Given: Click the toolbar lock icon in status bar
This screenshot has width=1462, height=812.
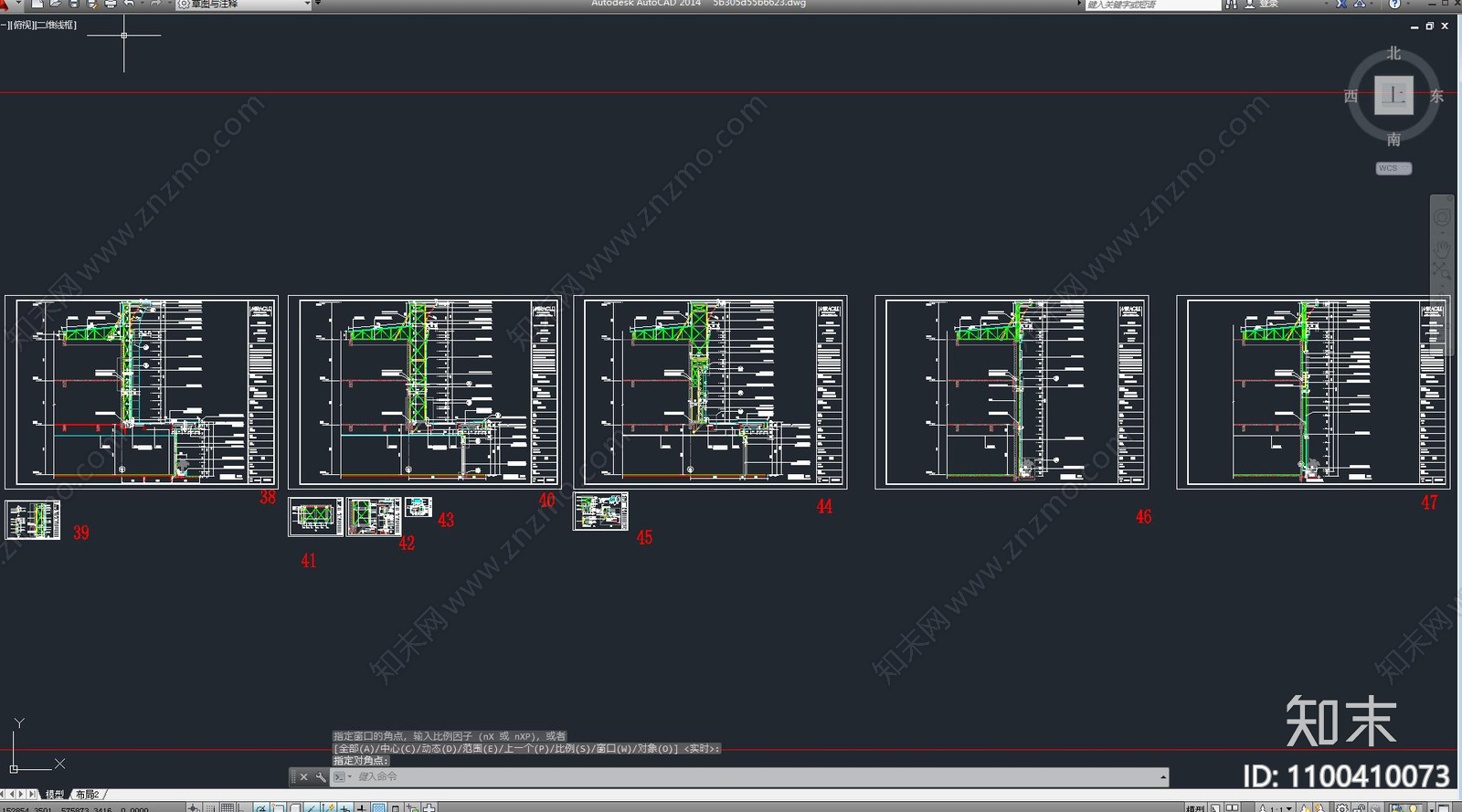Looking at the screenshot, I should pyautogui.click(x=1361, y=807).
